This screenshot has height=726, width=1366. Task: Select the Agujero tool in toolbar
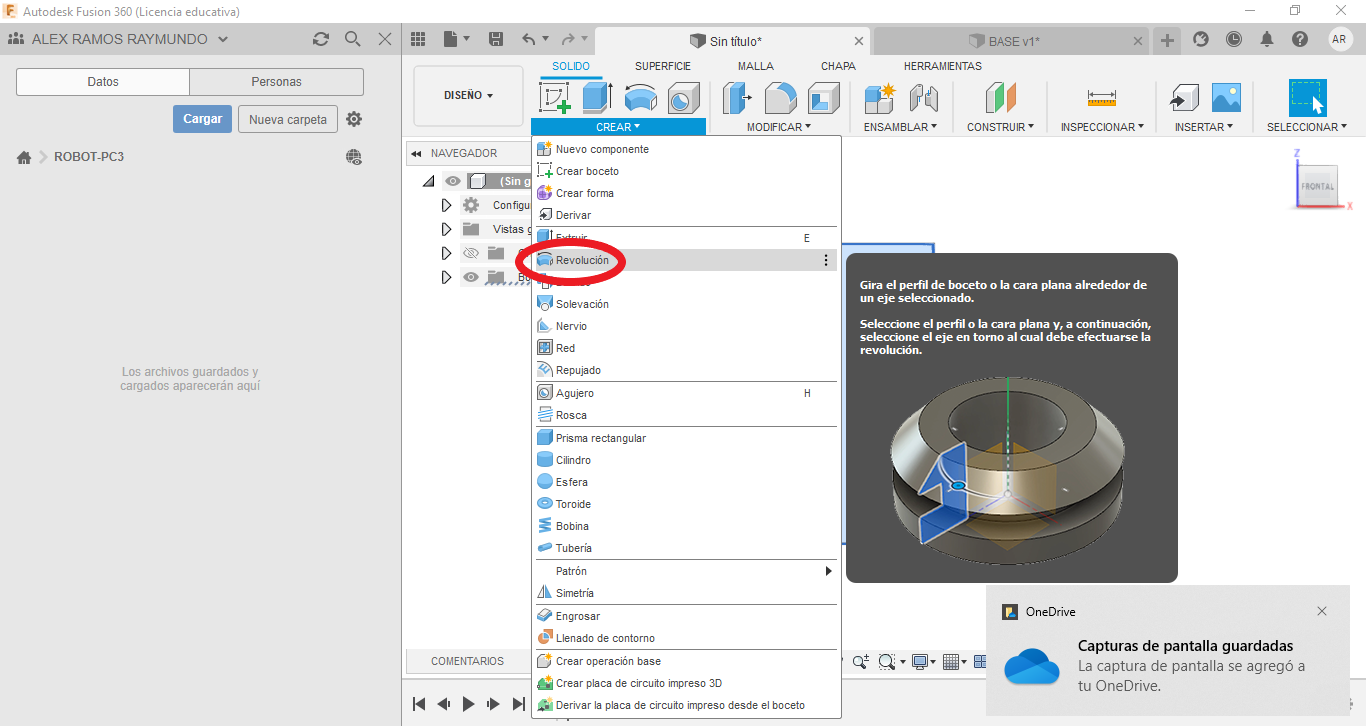pos(683,98)
